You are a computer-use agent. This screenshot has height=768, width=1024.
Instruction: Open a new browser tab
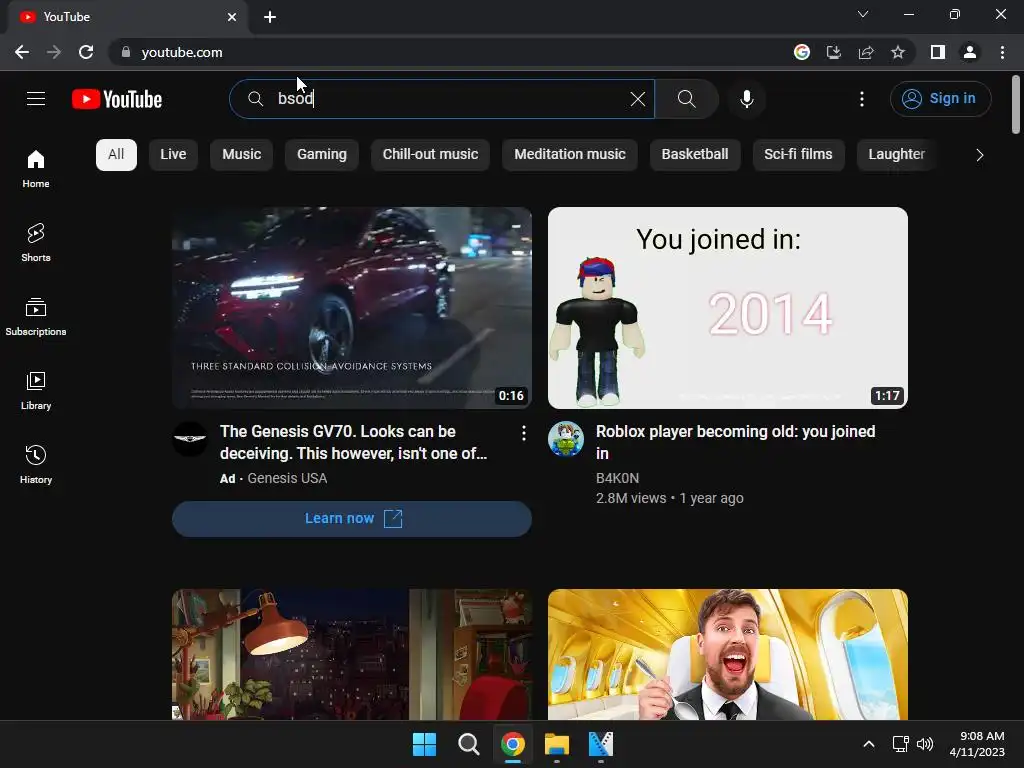pos(270,17)
